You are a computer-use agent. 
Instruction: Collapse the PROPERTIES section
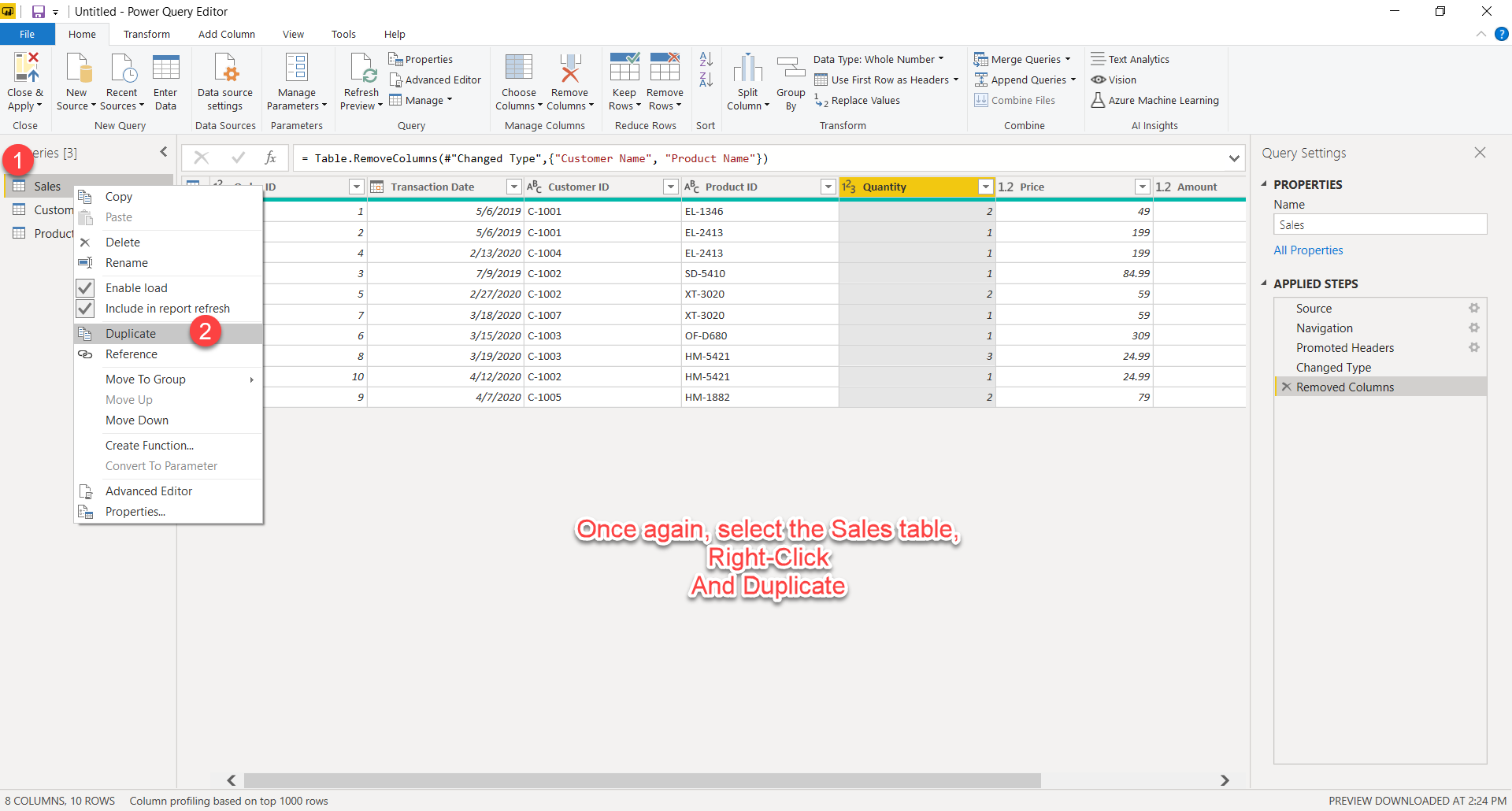point(1264,184)
